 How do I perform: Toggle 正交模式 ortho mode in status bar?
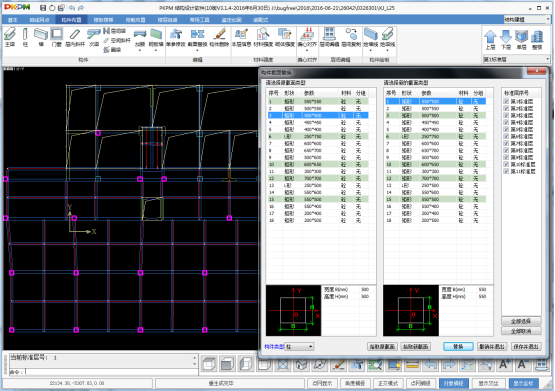[x=388, y=383]
